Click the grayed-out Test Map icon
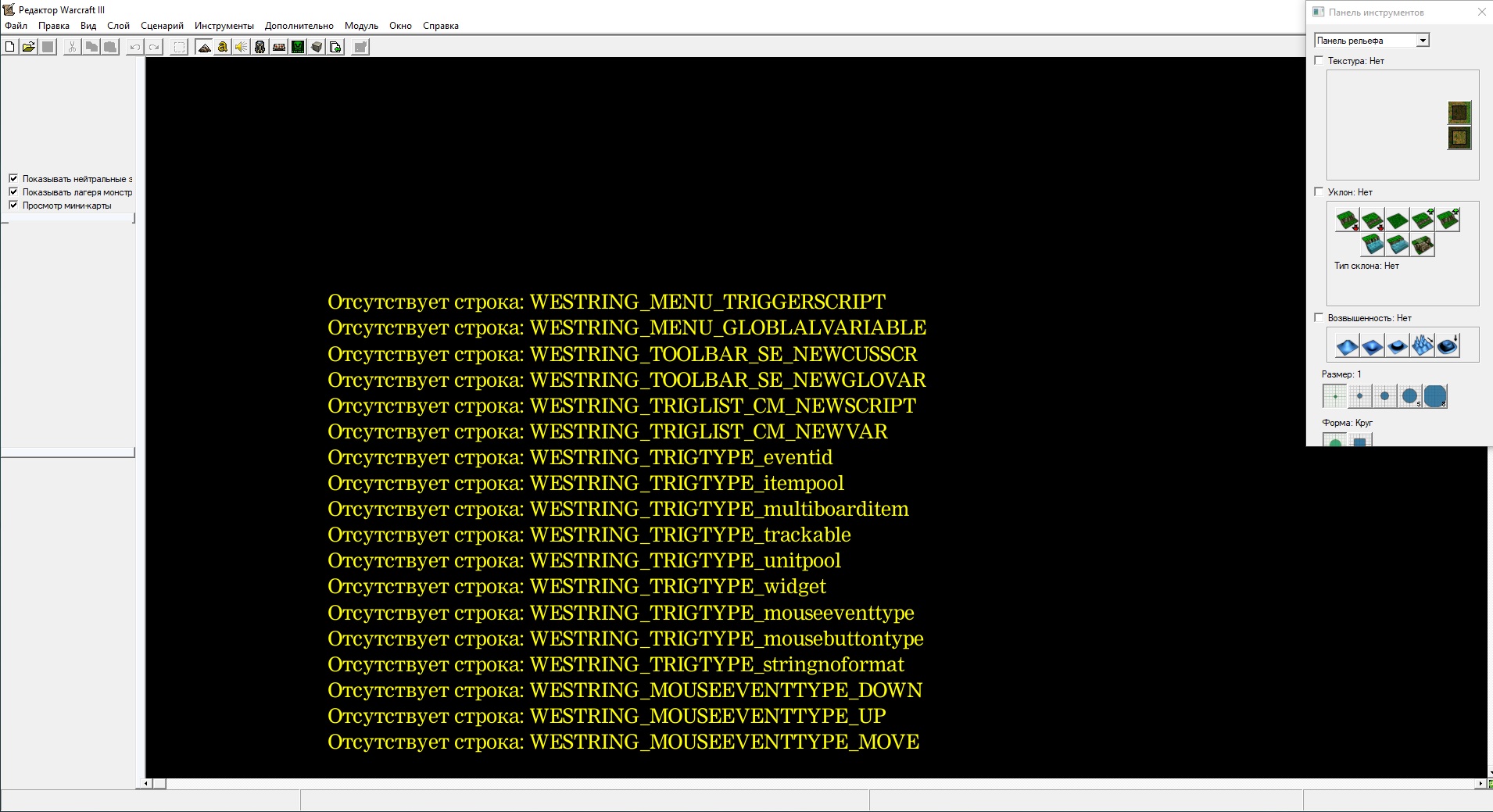 click(x=360, y=47)
